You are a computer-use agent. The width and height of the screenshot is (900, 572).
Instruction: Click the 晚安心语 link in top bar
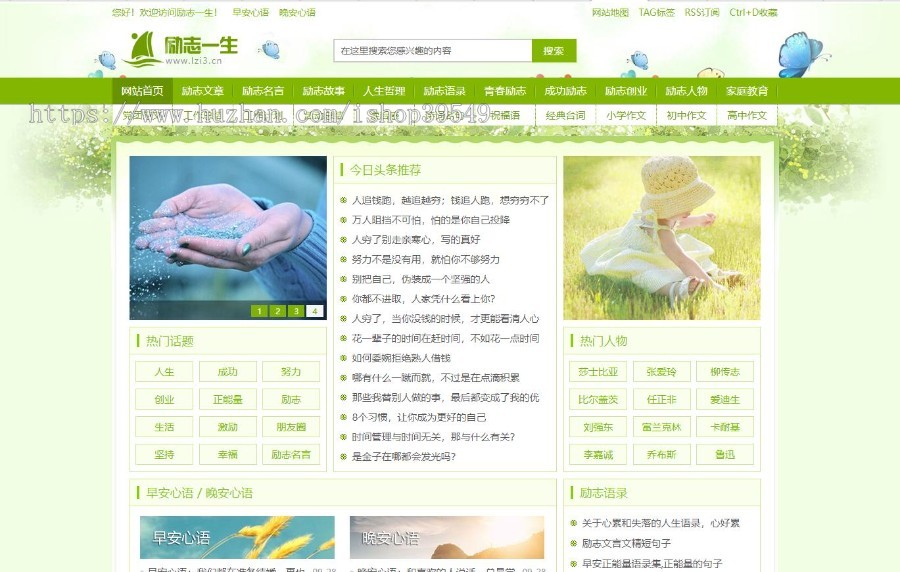[x=297, y=12]
